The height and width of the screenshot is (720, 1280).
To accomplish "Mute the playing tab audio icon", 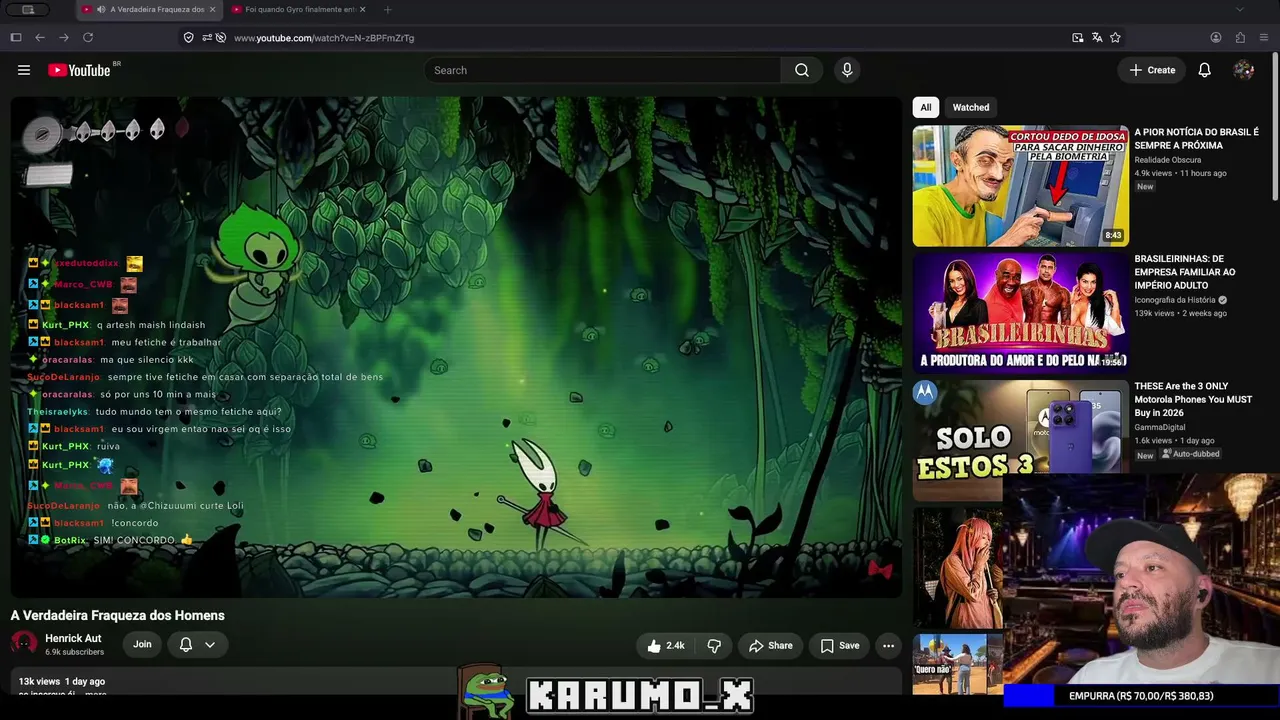I will pos(102,10).
